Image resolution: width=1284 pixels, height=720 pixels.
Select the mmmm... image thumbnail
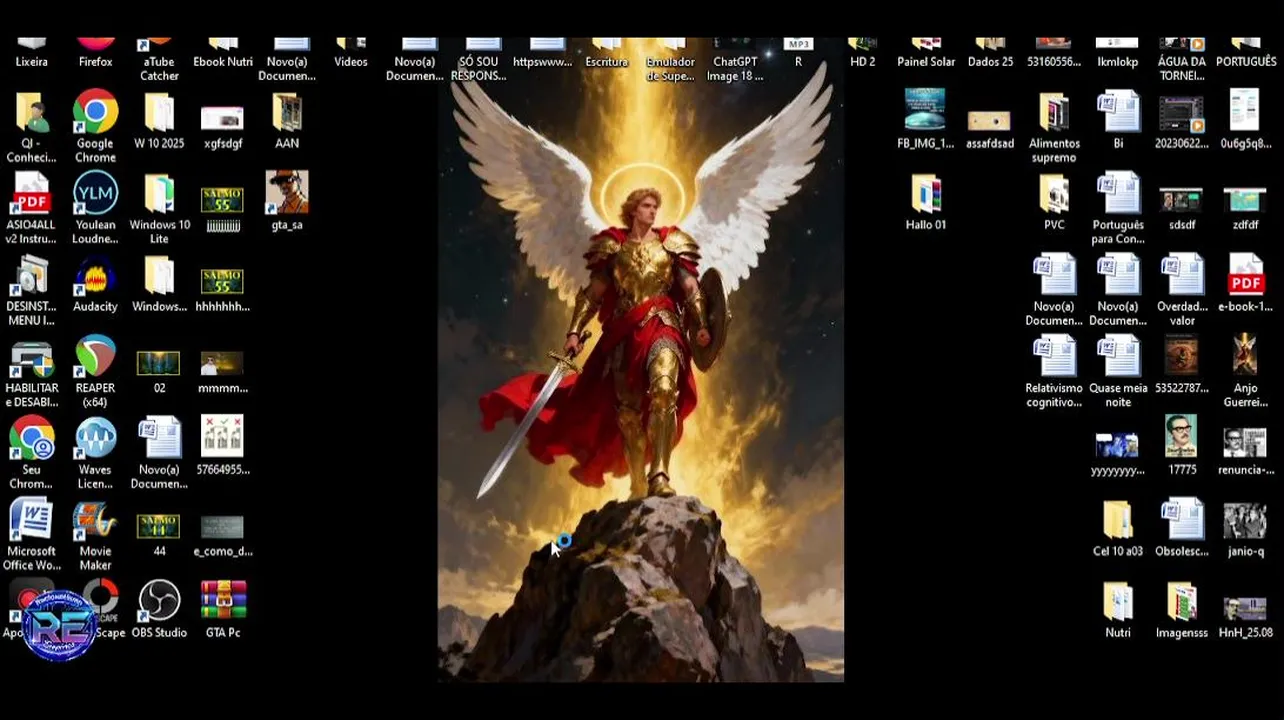(223, 363)
